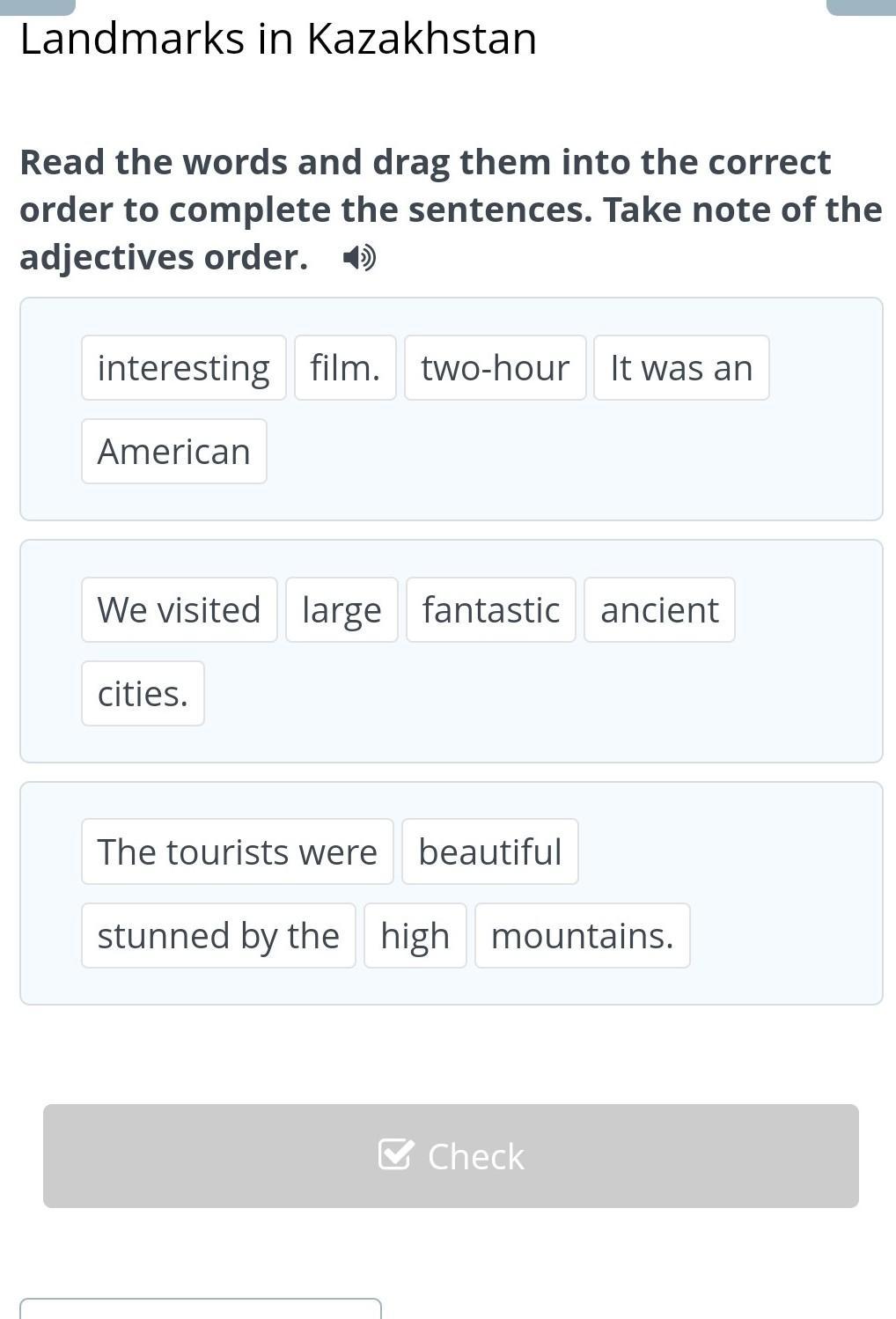Screen dimensions: 896x1319
Task: Click the top-right corner tab button
Action: click(x=861, y=7)
